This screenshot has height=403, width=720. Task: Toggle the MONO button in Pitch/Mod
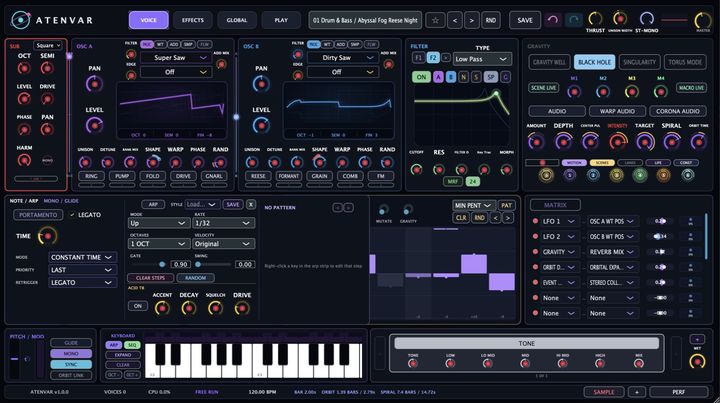click(x=71, y=354)
